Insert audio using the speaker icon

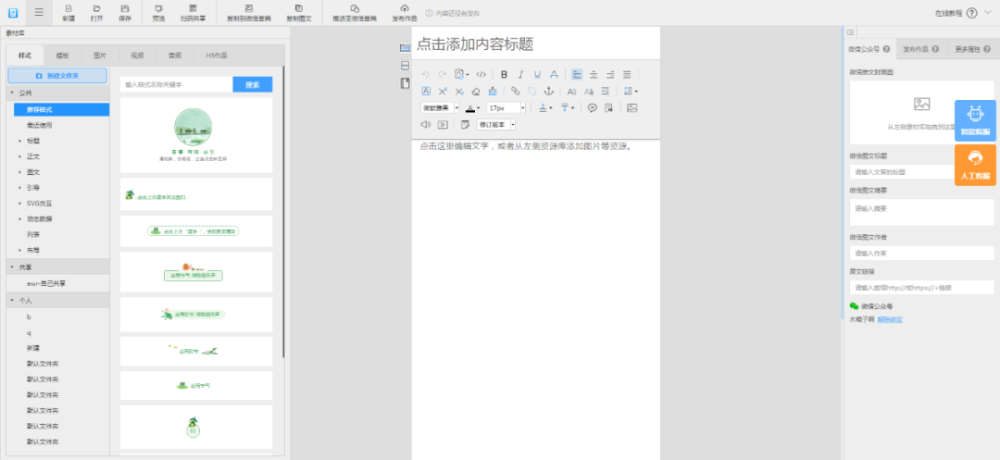tap(426, 124)
